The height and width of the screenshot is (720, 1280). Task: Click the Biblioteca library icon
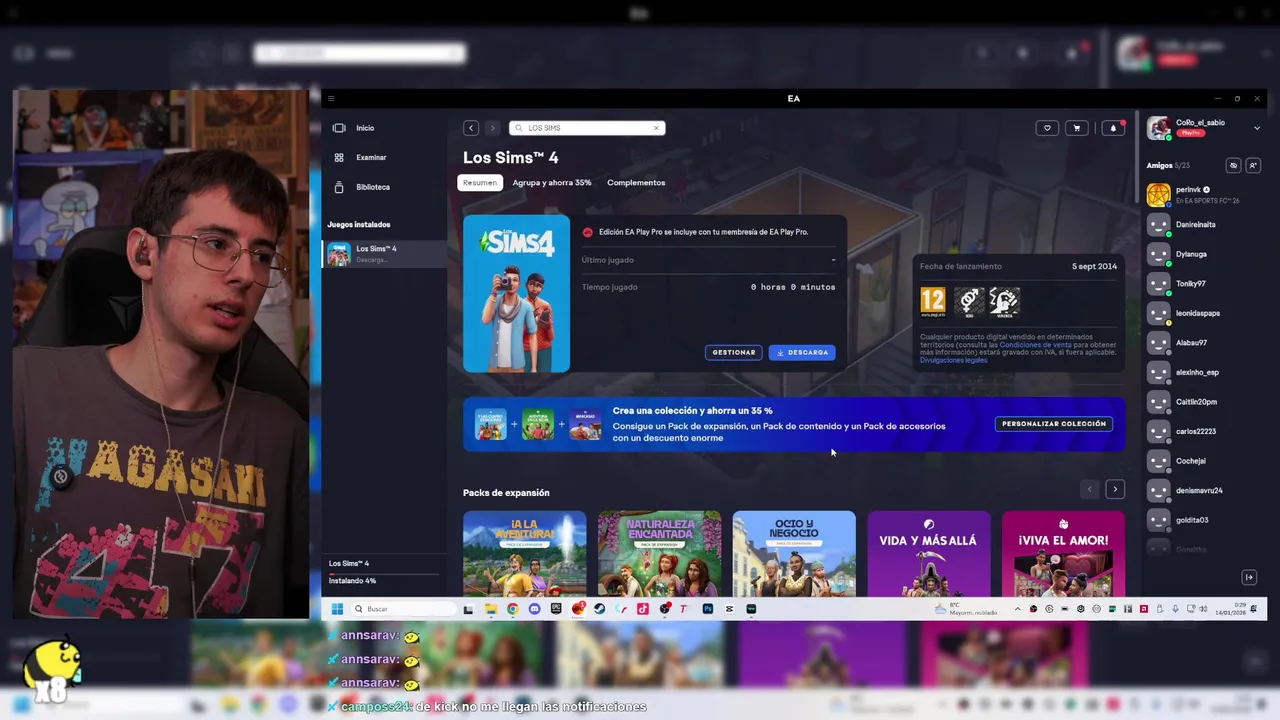339,187
